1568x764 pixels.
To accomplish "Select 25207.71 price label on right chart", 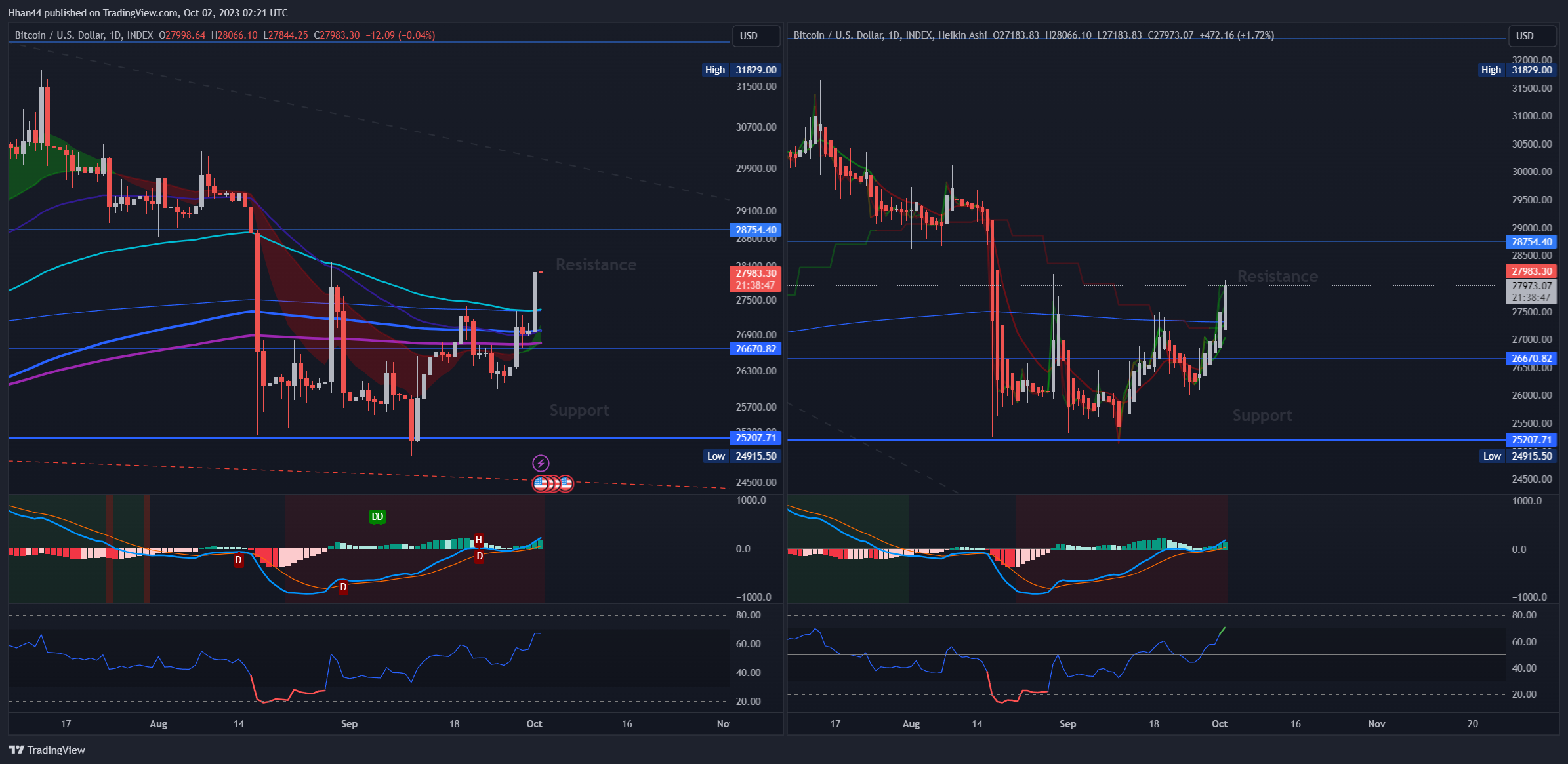I will 1531,439.
